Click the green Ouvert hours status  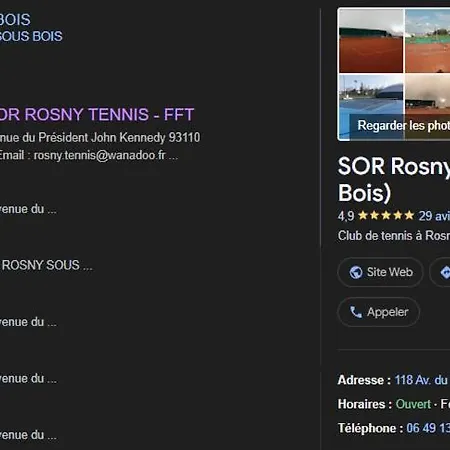413,404
